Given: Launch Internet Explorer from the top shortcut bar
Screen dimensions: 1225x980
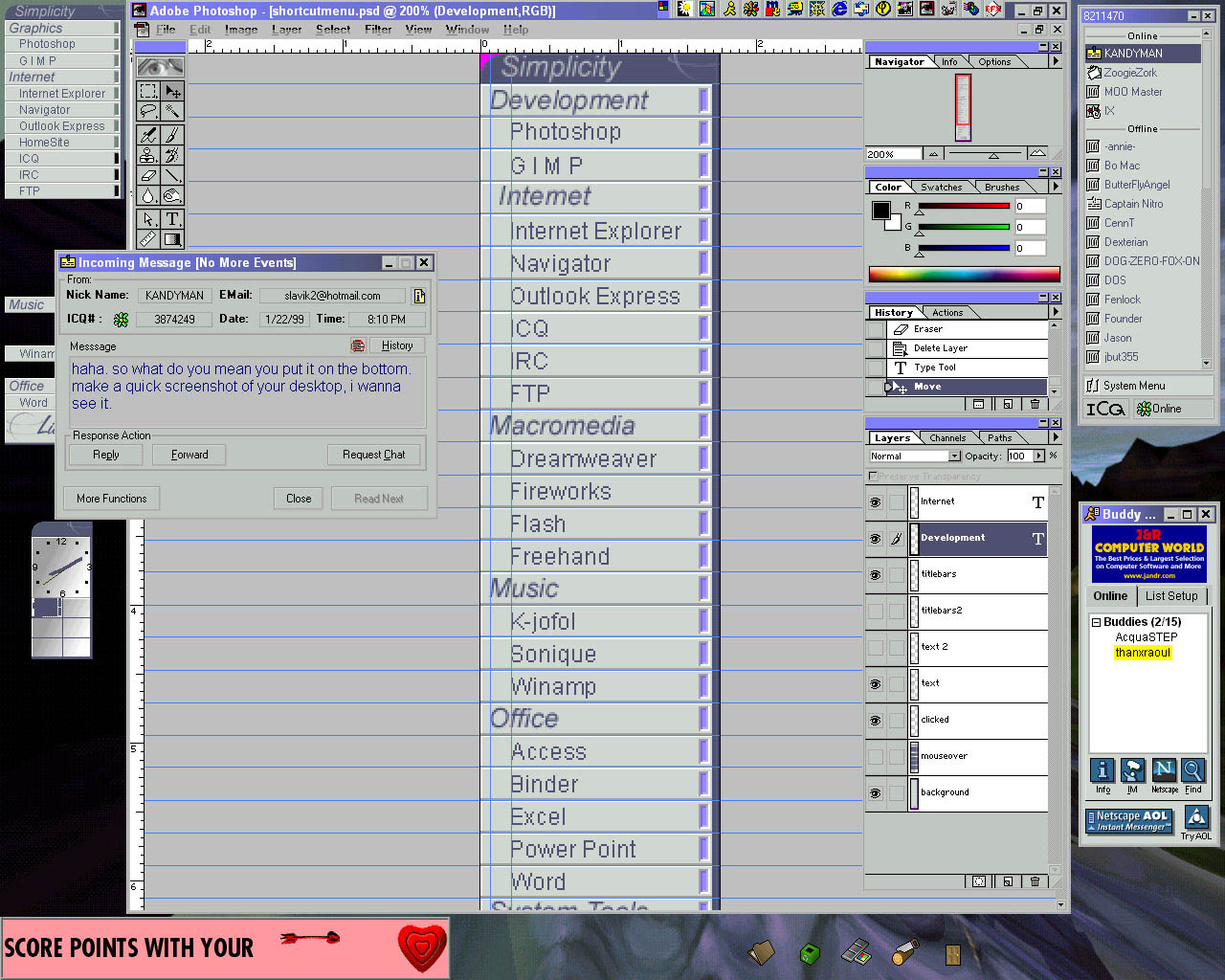Looking at the screenshot, I should (839, 10).
